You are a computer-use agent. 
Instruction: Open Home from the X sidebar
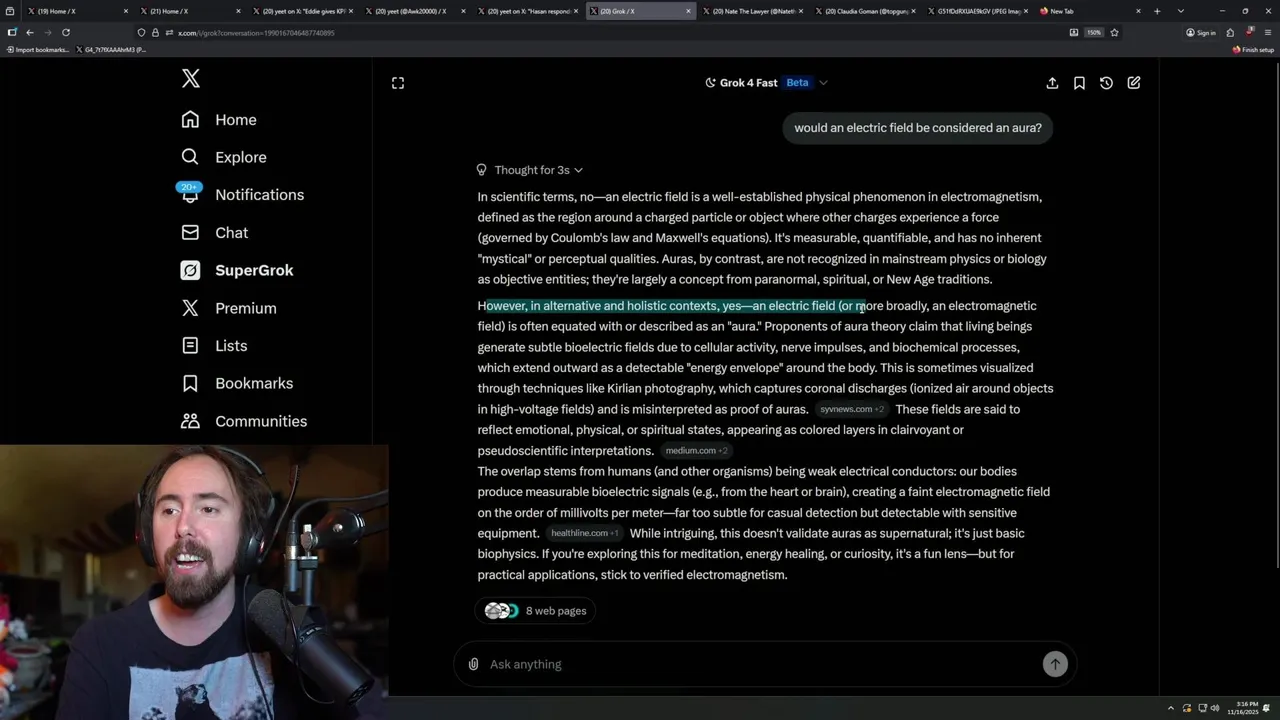click(219, 120)
